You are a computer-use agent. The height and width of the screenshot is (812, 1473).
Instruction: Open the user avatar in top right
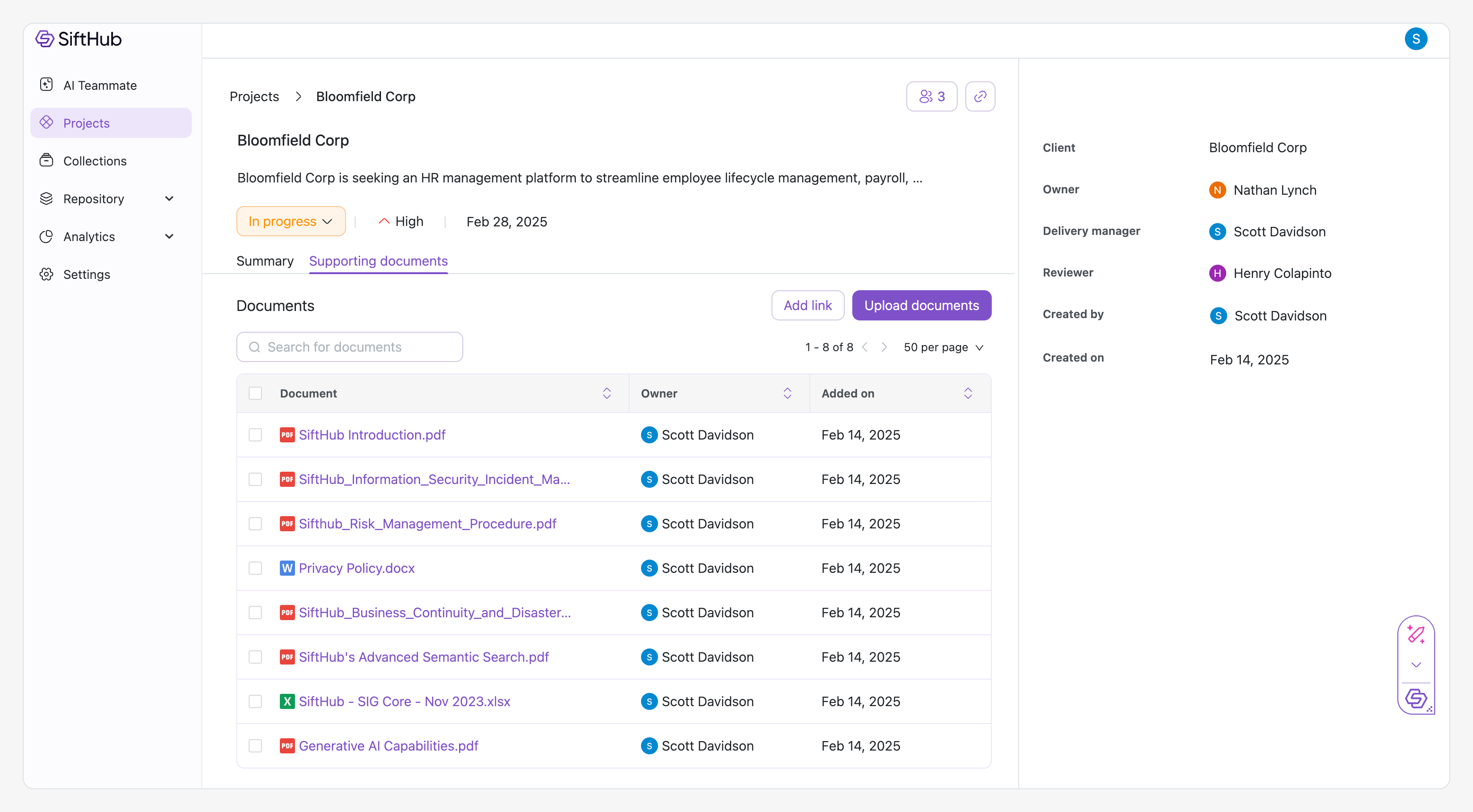point(1415,39)
